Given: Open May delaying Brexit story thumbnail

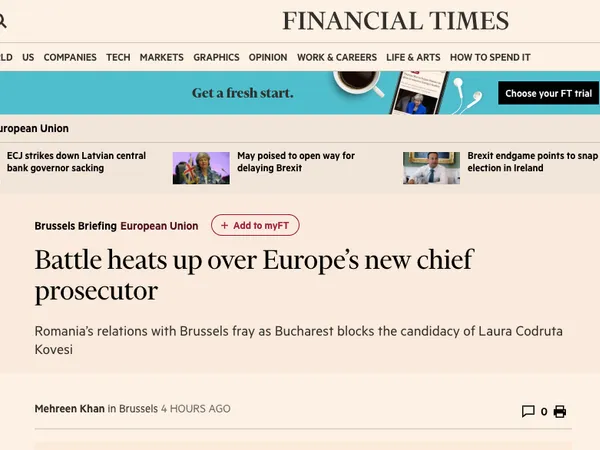Looking at the screenshot, I should [201, 168].
